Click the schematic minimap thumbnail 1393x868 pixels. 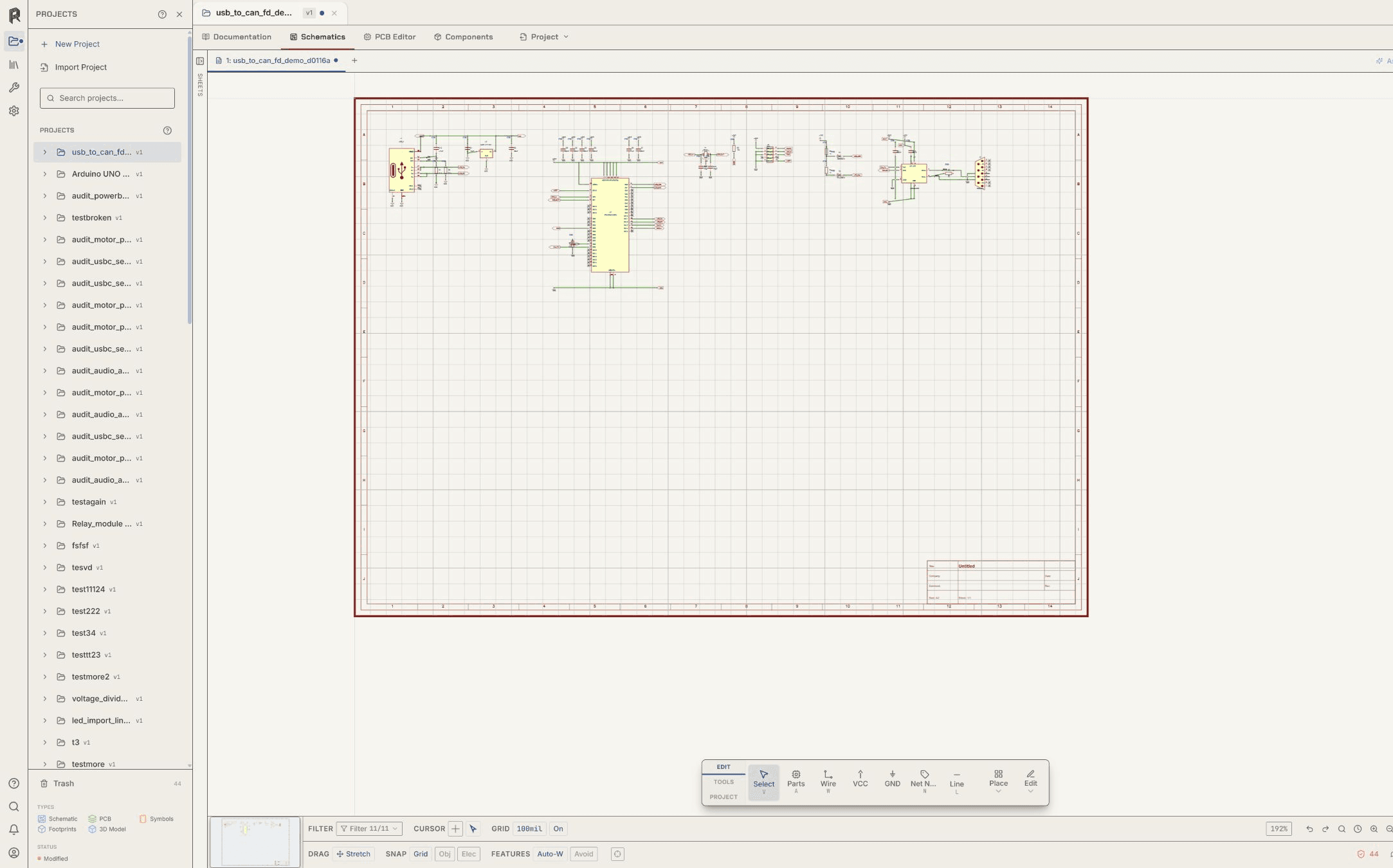click(x=255, y=842)
